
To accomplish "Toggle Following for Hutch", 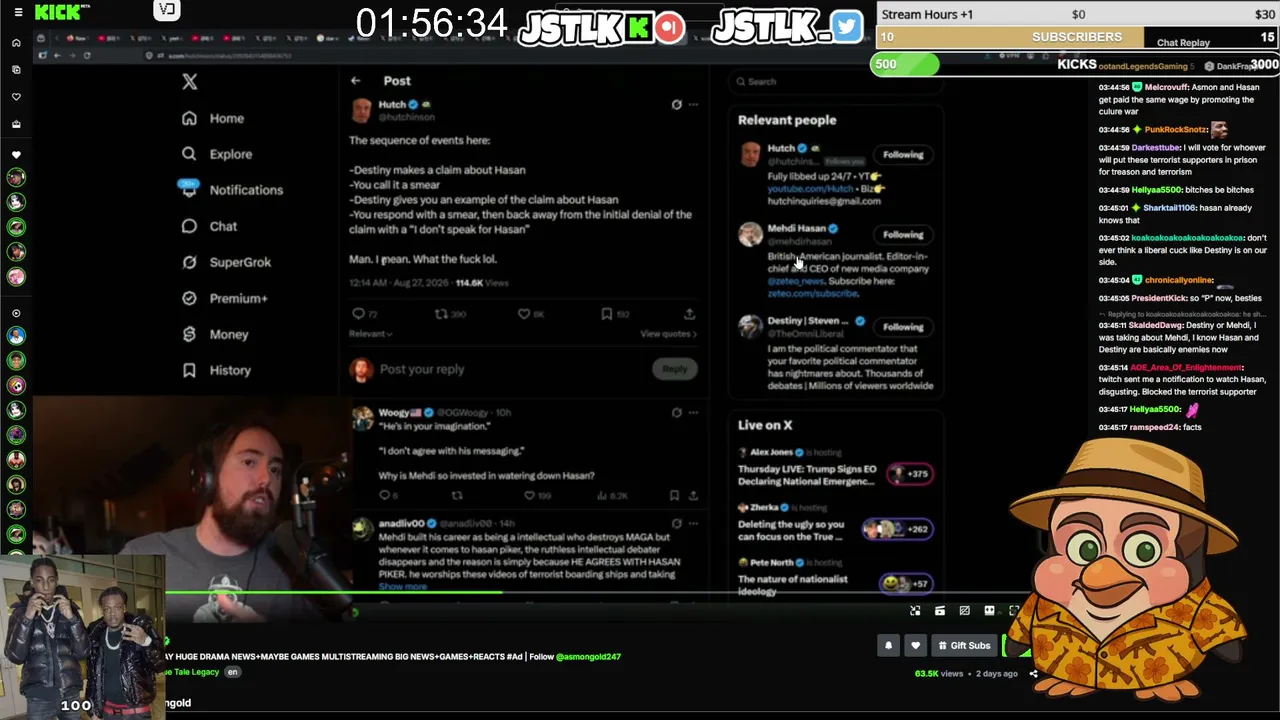I will click(903, 154).
